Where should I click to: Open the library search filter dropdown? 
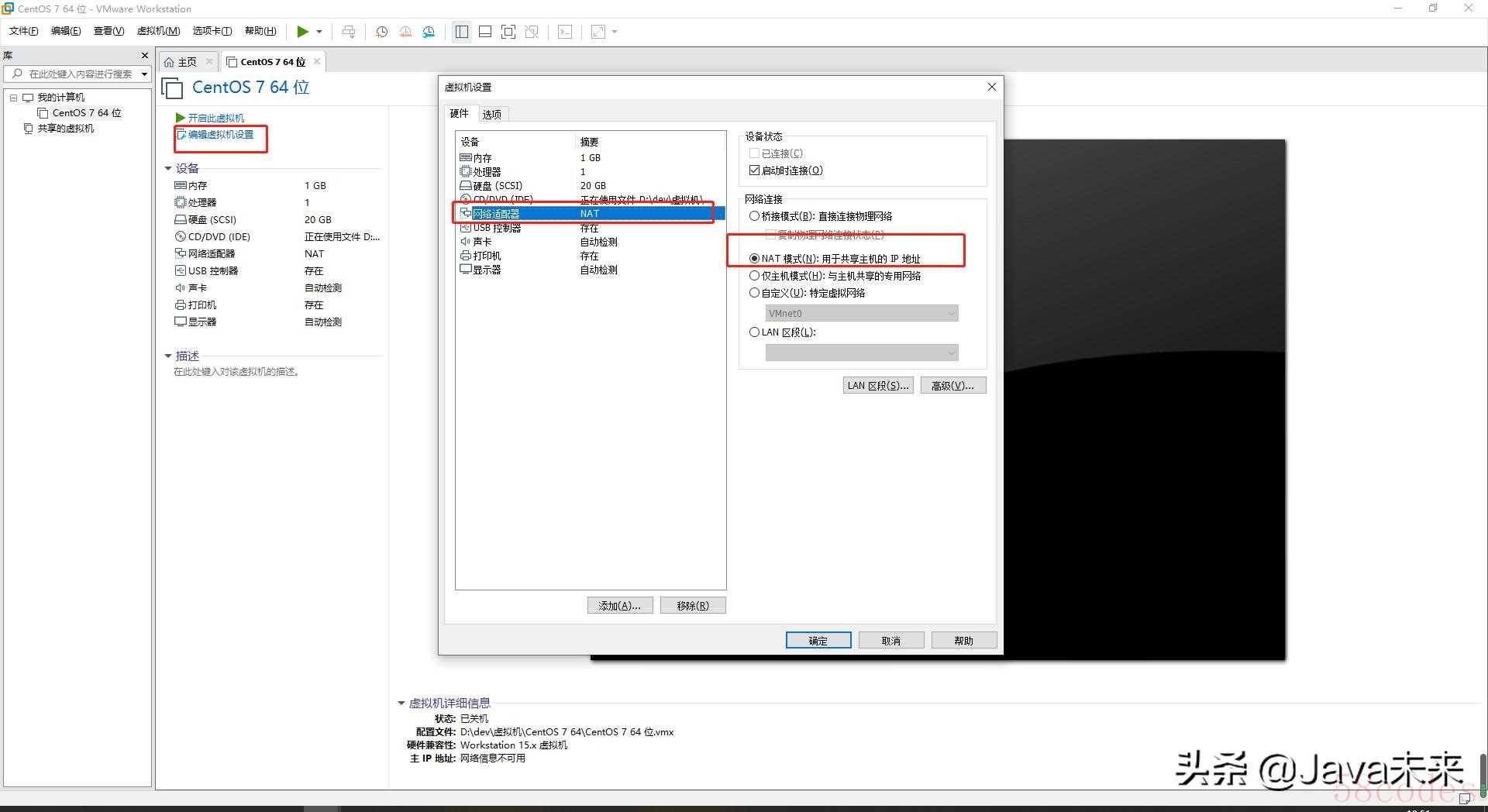coord(144,74)
